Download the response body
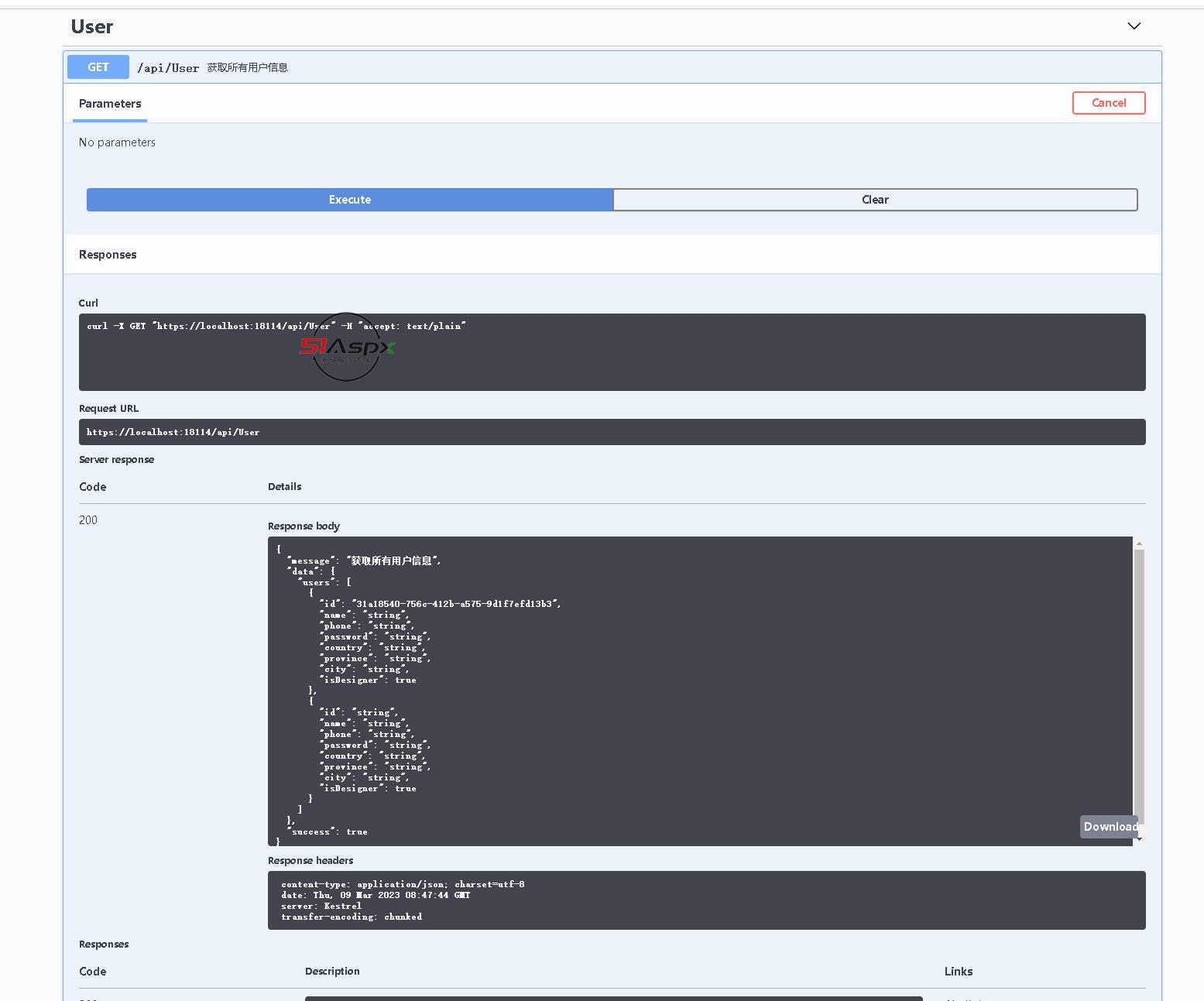 click(1110, 827)
